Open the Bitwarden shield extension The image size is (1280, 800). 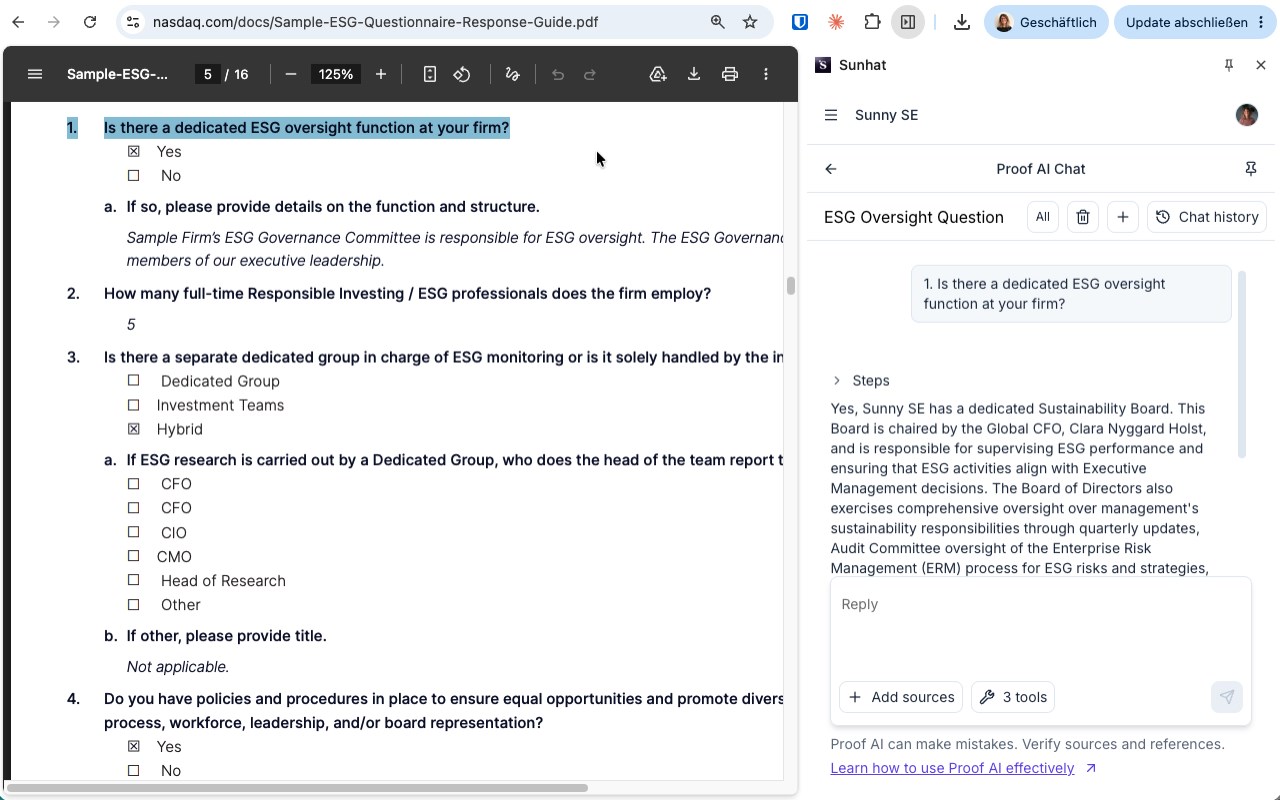(800, 22)
